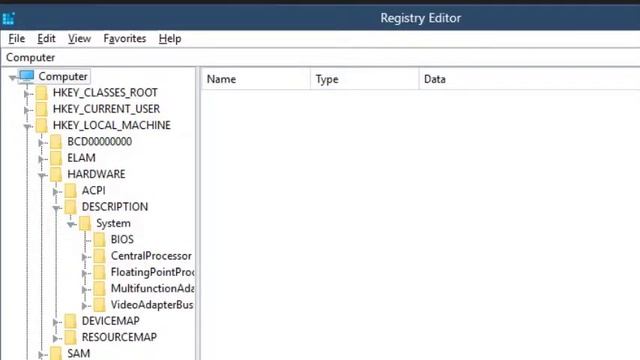Viewport: 640px width, 360px height.
Task: Click the BIOS folder icon
Action: coord(99,240)
